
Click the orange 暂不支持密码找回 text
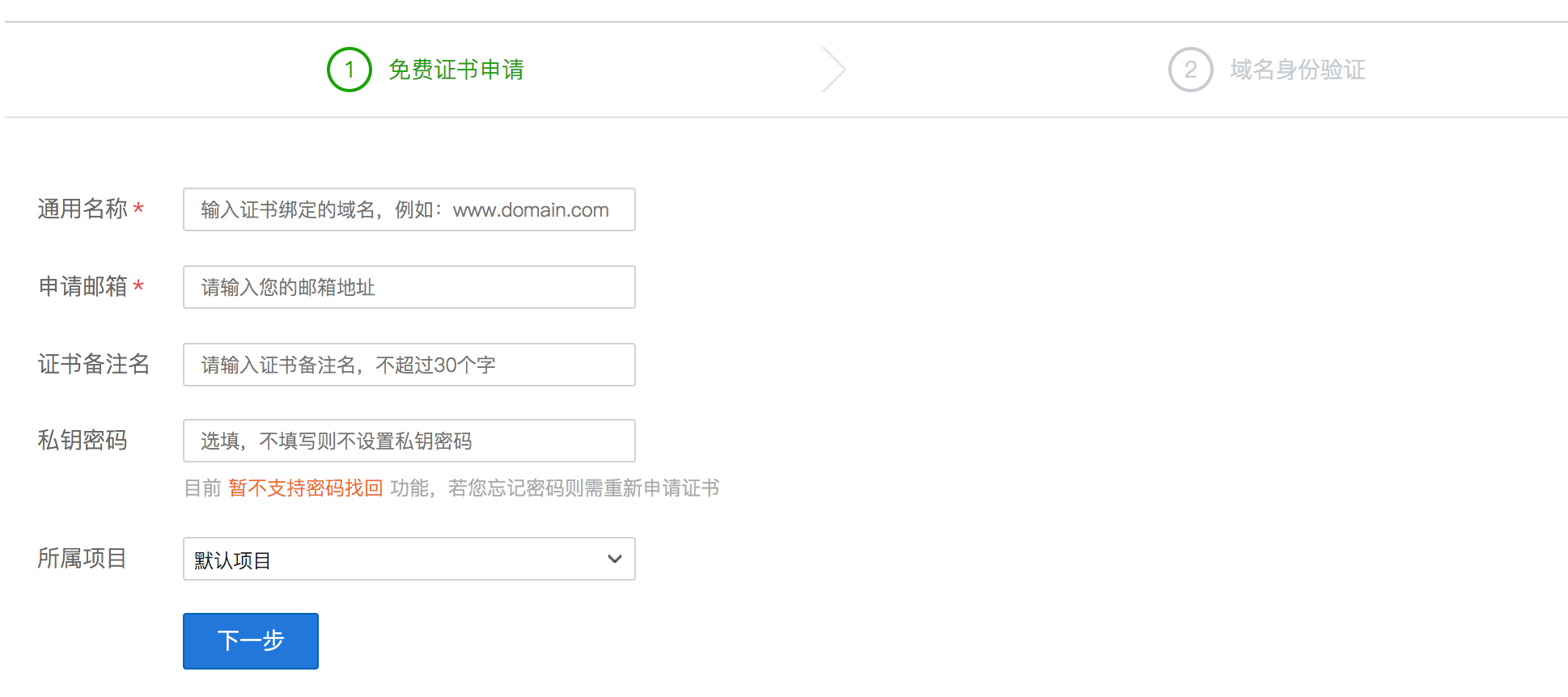pos(305,488)
